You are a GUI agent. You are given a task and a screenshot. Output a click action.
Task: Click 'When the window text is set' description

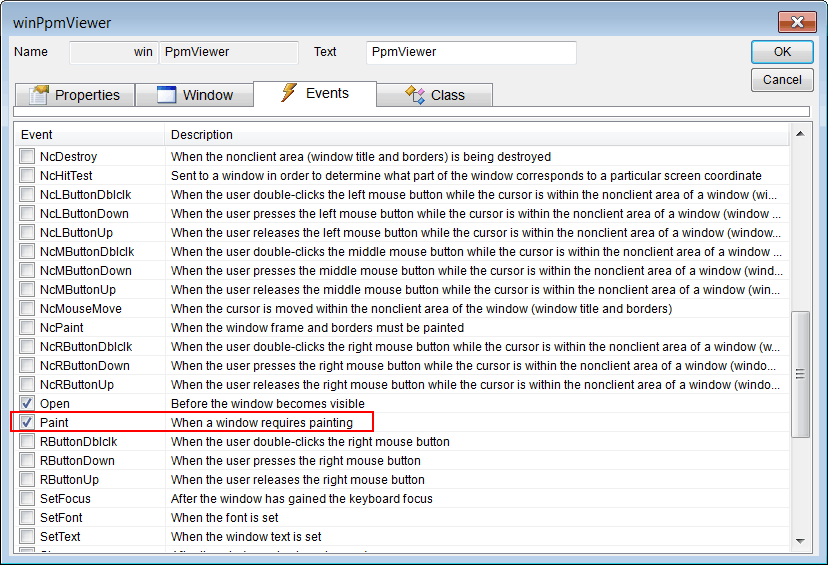tap(246, 536)
